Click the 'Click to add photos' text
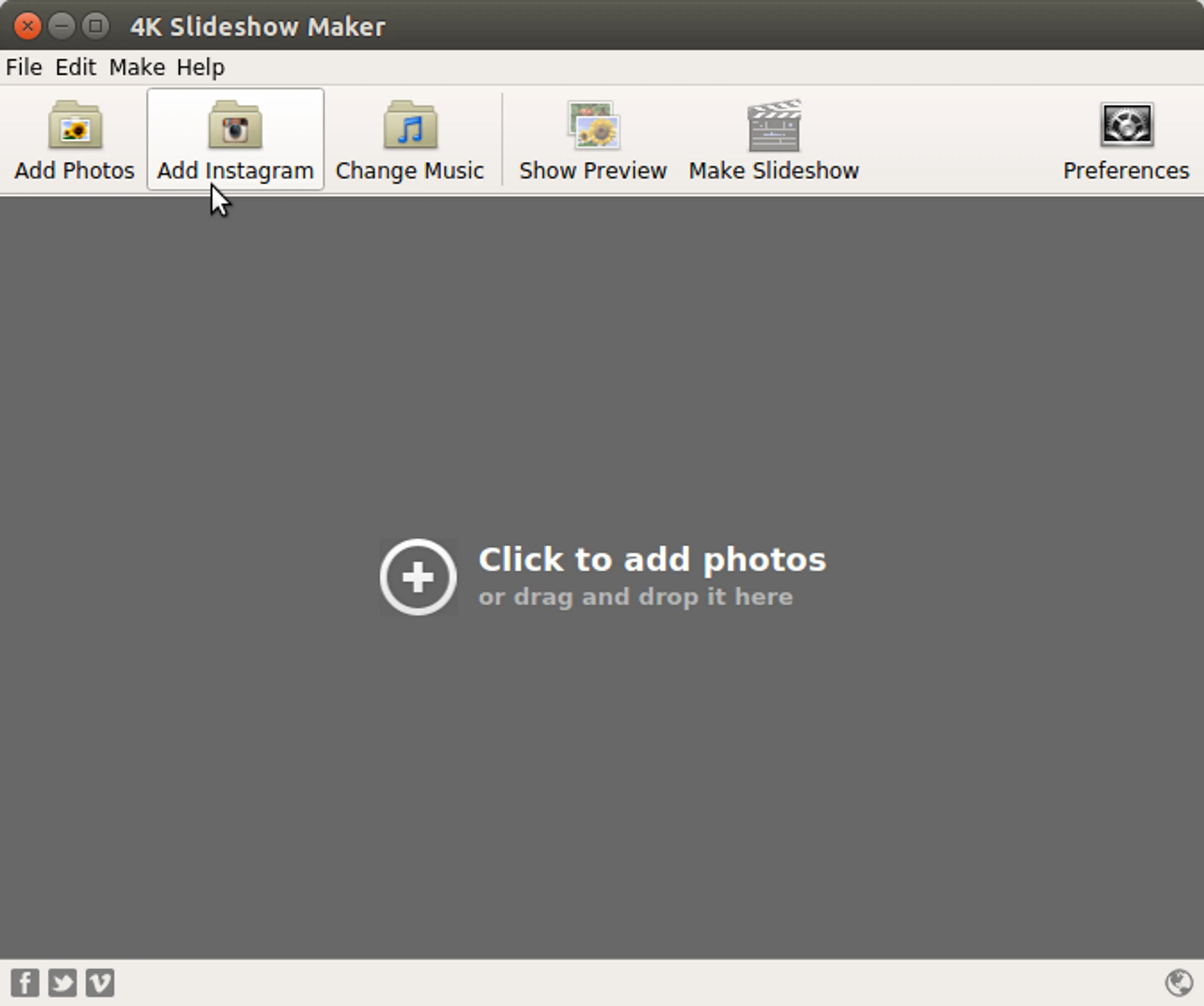This screenshot has height=1006, width=1204. pyautogui.click(x=652, y=560)
